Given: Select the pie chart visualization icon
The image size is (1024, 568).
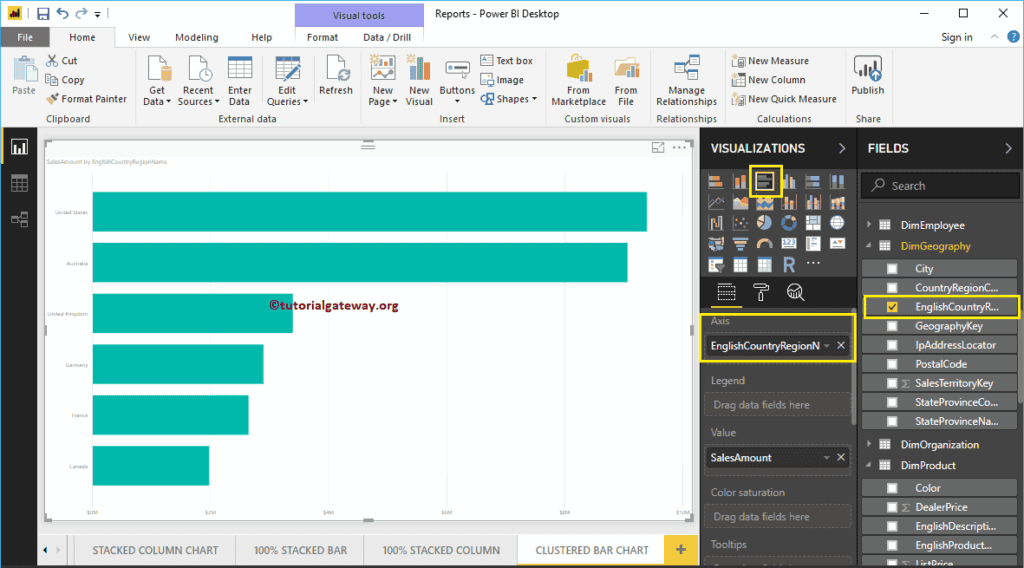Looking at the screenshot, I should click(x=764, y=223).
